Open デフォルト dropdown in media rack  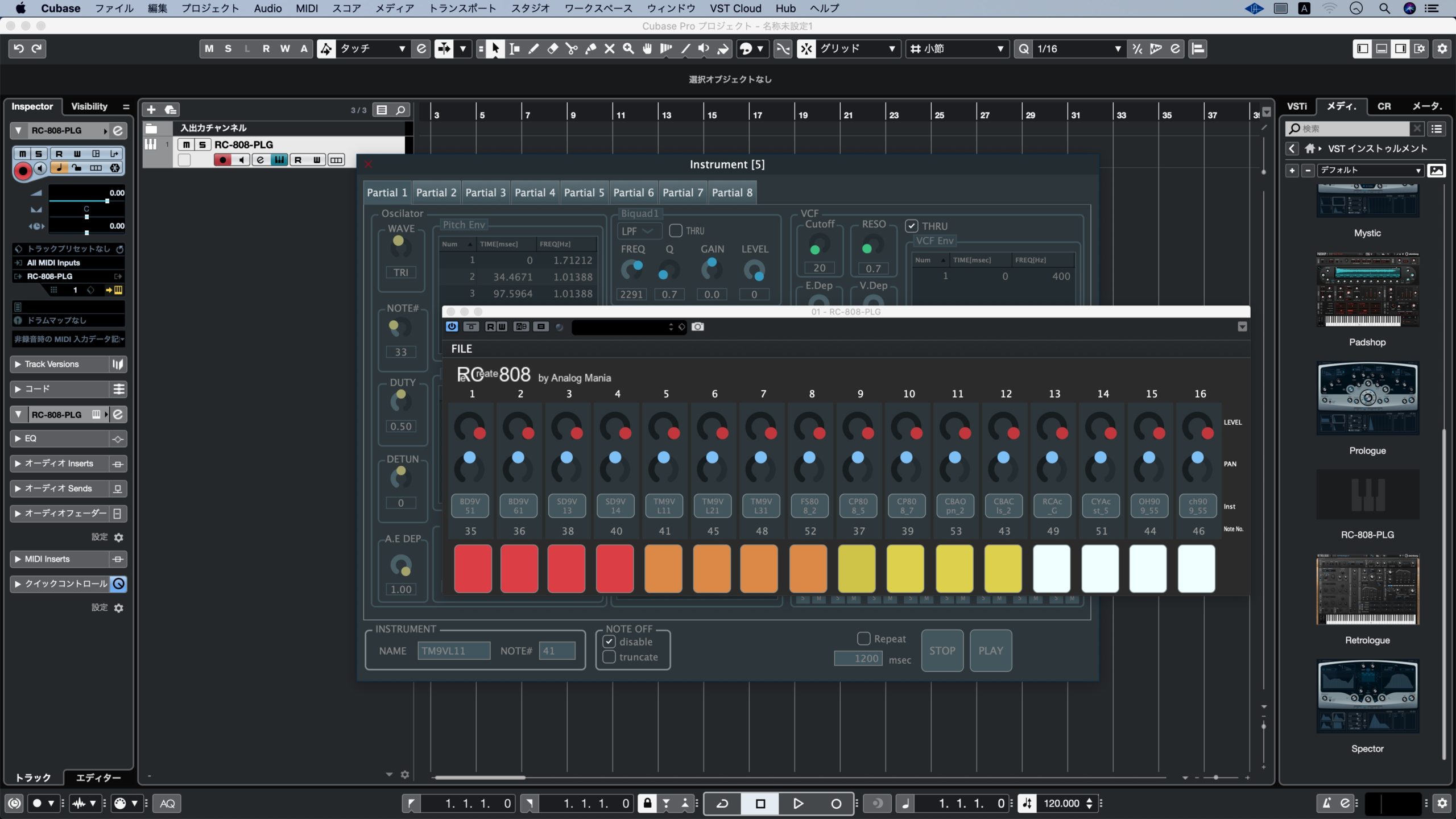(x=1370, y=170)
